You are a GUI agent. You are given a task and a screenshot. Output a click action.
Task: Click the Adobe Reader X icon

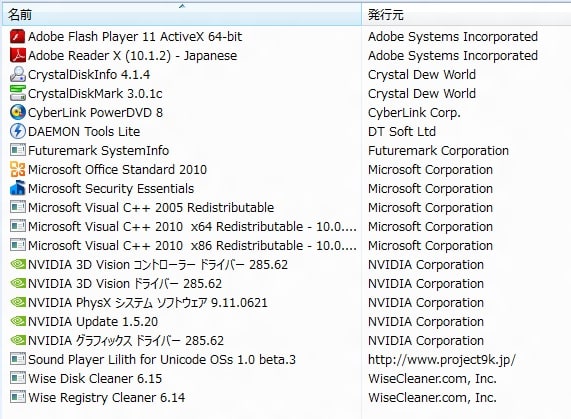tap(17, 55)
